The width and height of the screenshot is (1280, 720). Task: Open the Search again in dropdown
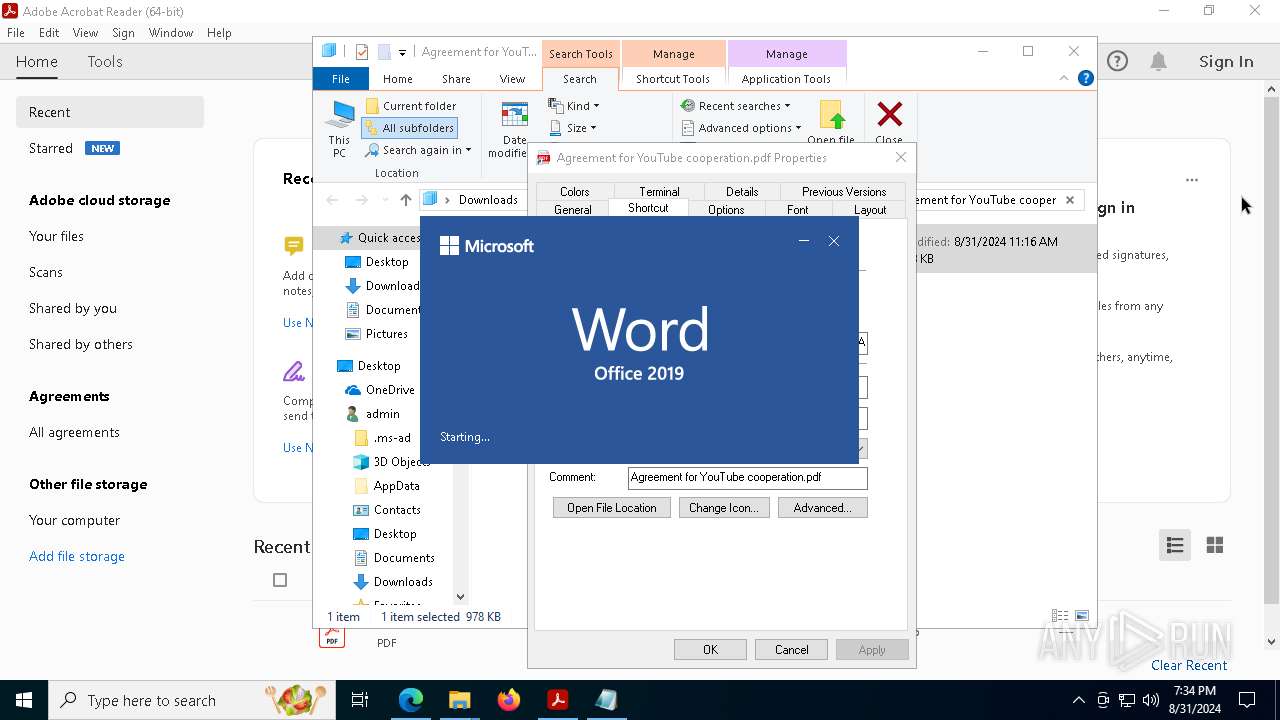(418, 150)
